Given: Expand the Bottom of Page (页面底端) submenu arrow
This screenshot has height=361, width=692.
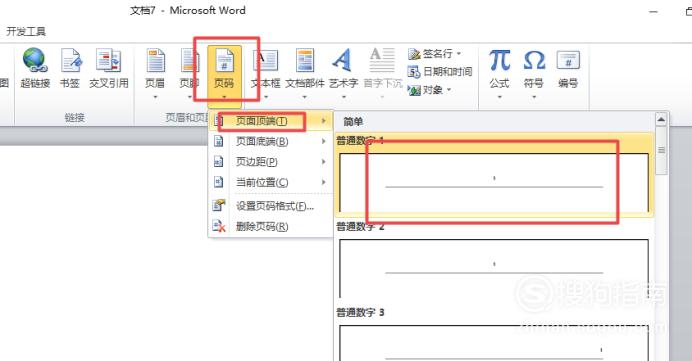Looking at the screenshot, I should click(323, 141).
